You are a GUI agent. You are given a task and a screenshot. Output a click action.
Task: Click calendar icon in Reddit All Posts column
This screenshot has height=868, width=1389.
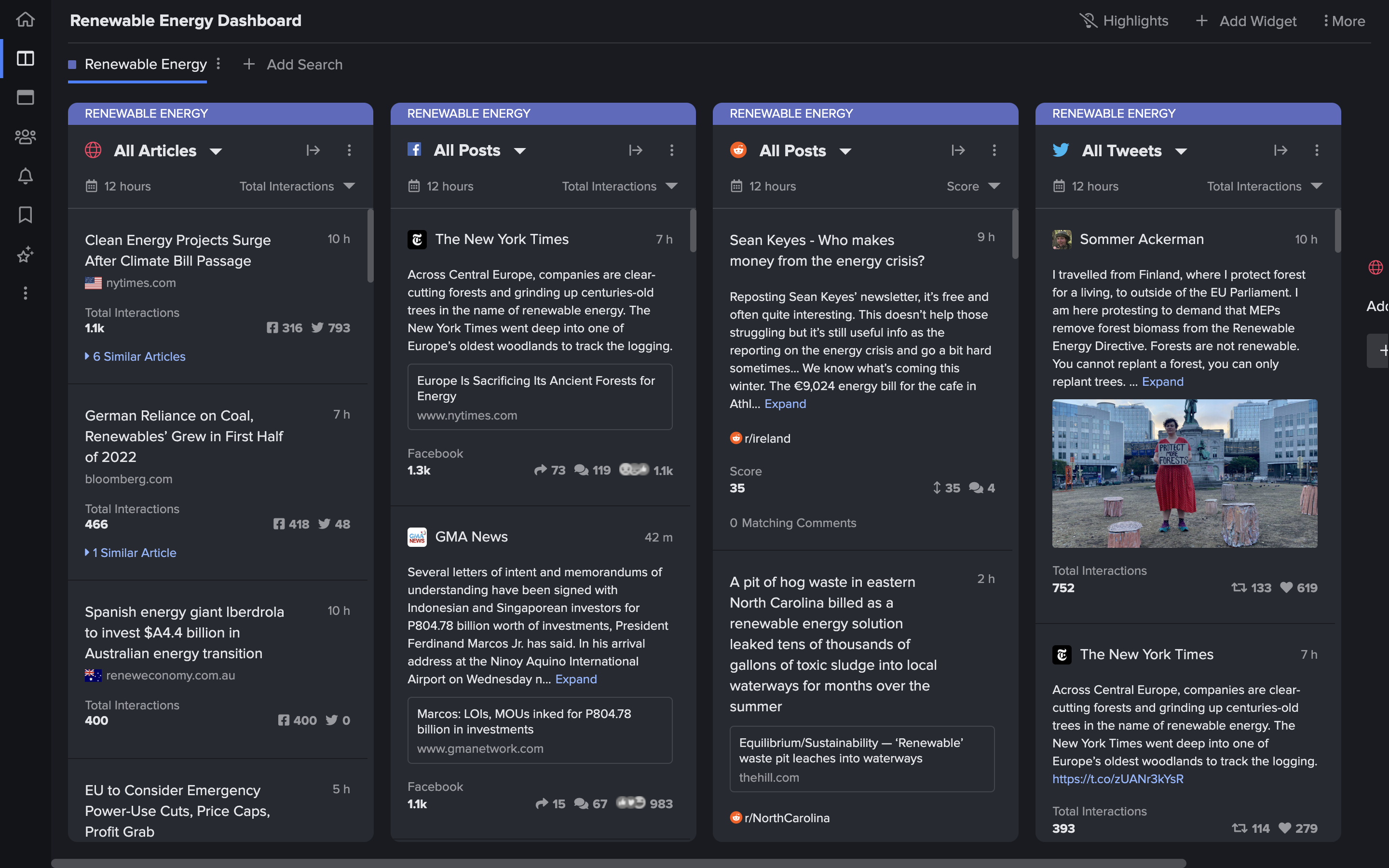(x=736, y=186)
